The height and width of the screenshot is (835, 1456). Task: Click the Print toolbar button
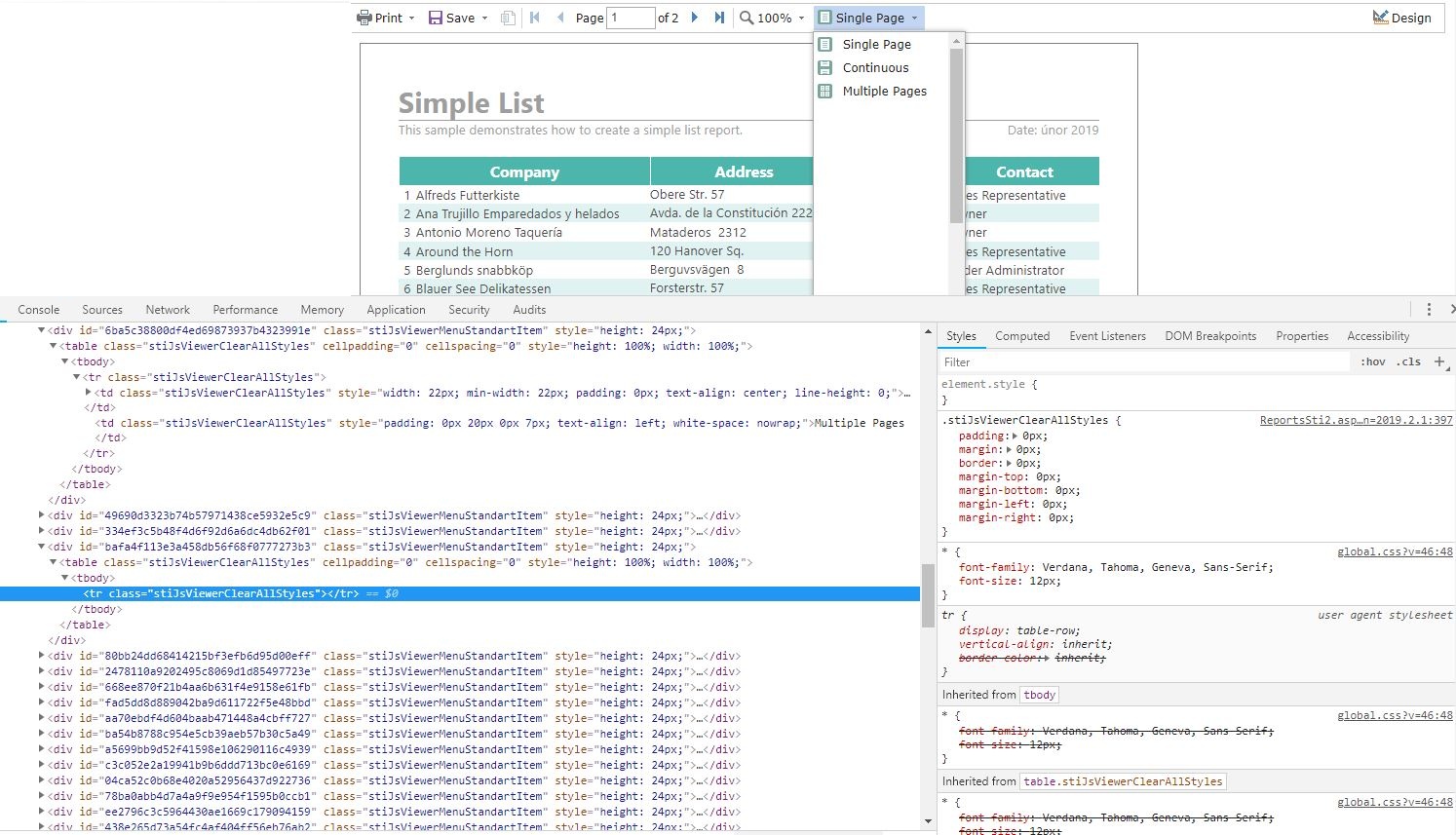pos(386,18)
